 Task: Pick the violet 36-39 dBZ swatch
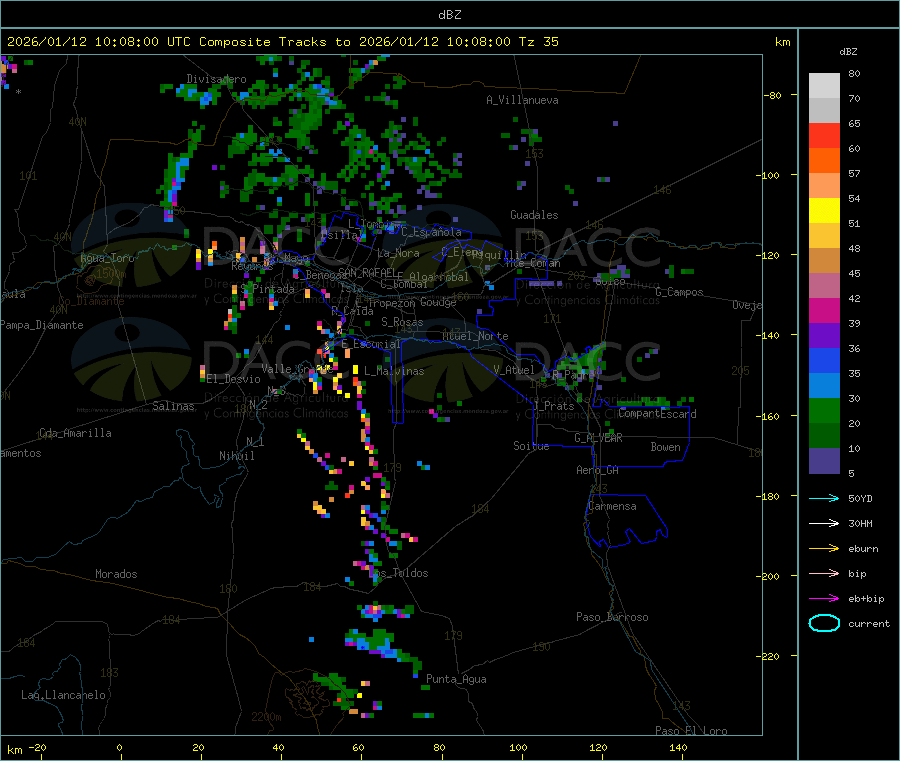point(824,336)
